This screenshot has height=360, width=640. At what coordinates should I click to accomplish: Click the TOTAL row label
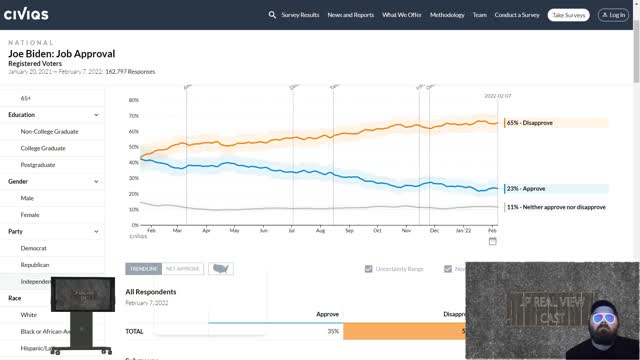134,331
